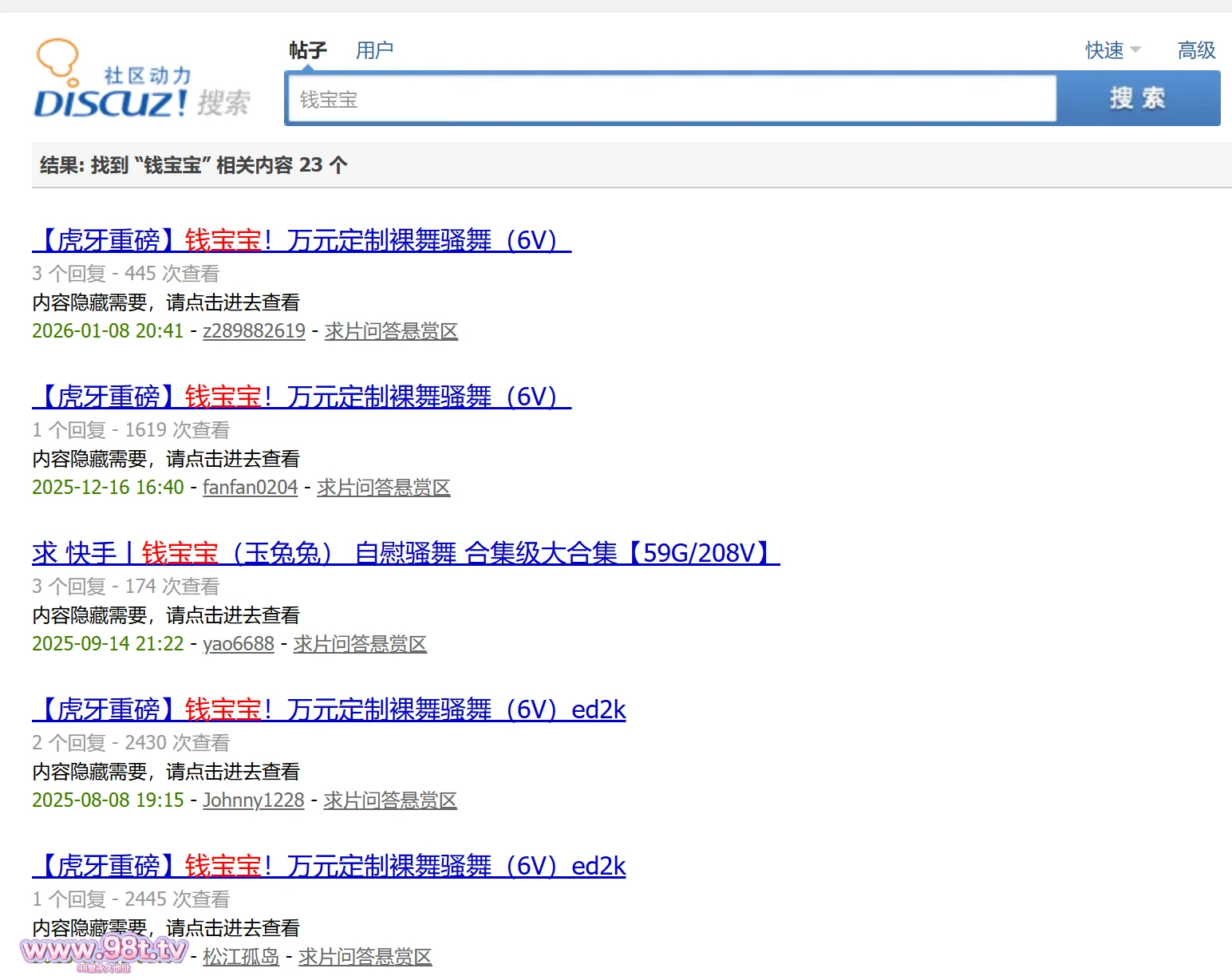The width and height of the screenshot is (1232, 980).
Task: Switch to the 用户 search tab
Action: 374,50
